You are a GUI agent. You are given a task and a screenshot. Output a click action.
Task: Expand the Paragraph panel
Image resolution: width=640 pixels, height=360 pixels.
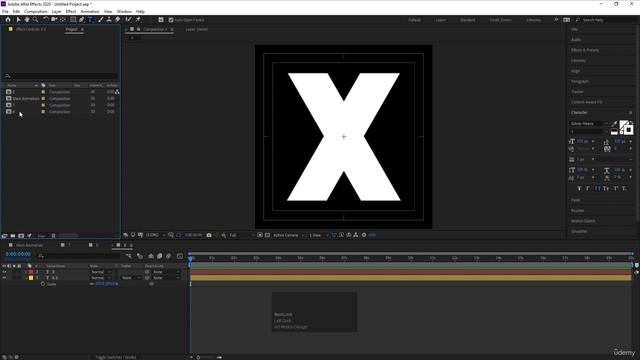(x=580, y=81)
